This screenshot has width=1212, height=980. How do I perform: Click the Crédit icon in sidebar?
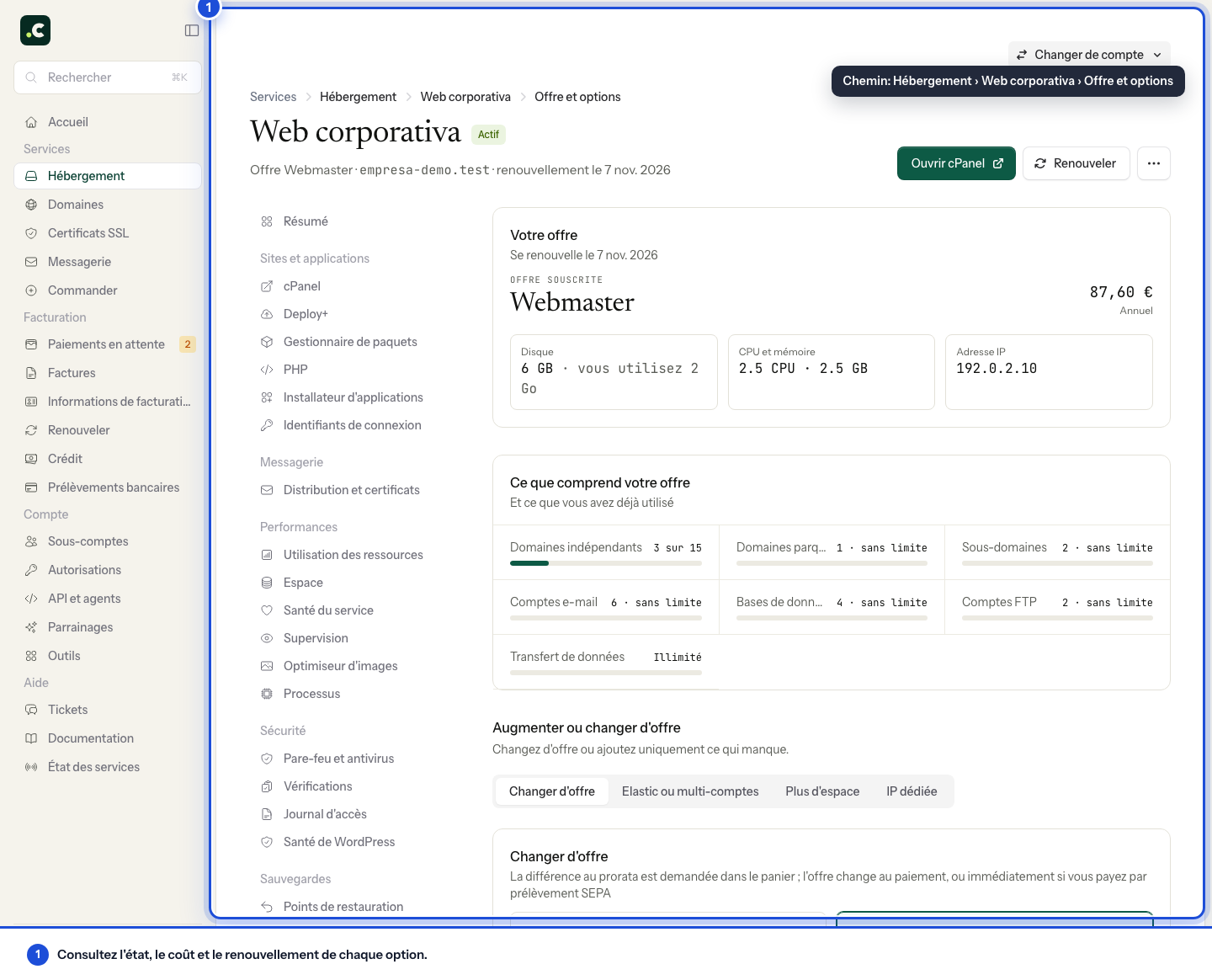tap(31, 459)
